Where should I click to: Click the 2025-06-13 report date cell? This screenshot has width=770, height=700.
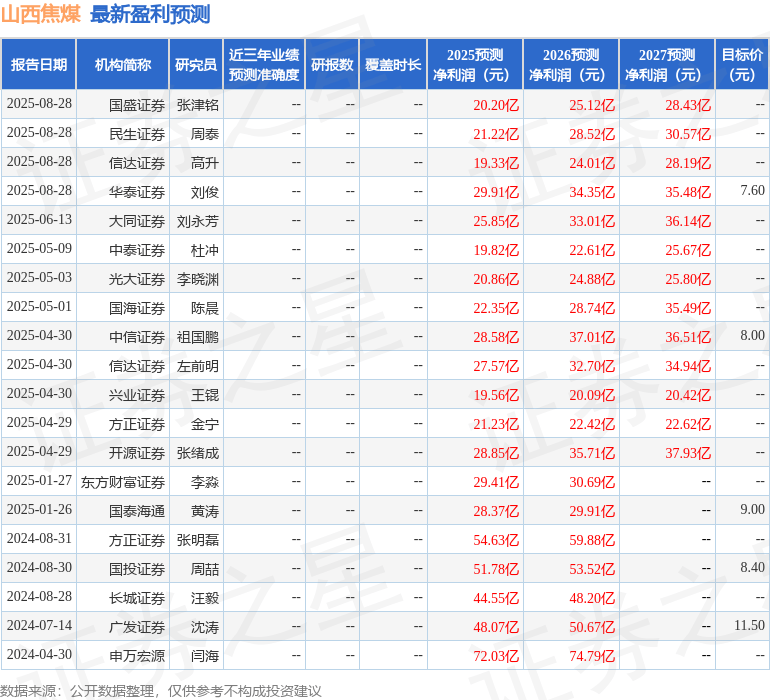pos(39,220)
